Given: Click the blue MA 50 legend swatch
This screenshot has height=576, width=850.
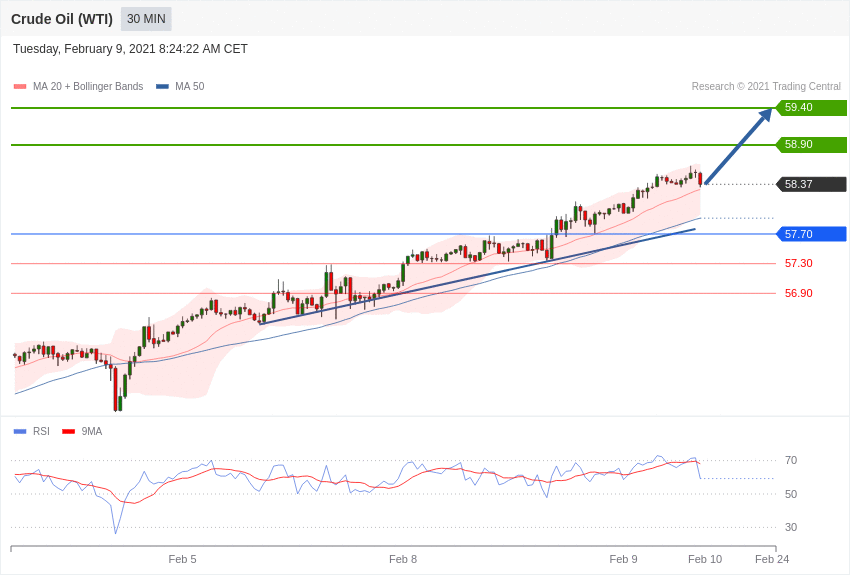Looking at the screenshot, I should pos(162,87).
